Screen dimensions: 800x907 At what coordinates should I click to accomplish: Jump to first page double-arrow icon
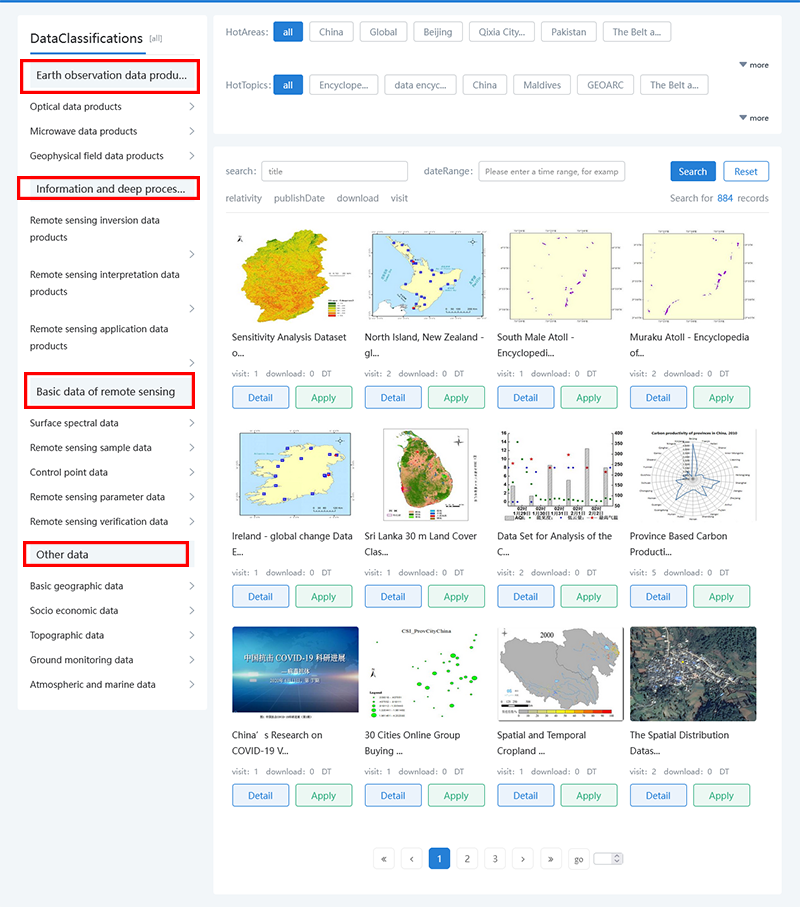[384, 859]
